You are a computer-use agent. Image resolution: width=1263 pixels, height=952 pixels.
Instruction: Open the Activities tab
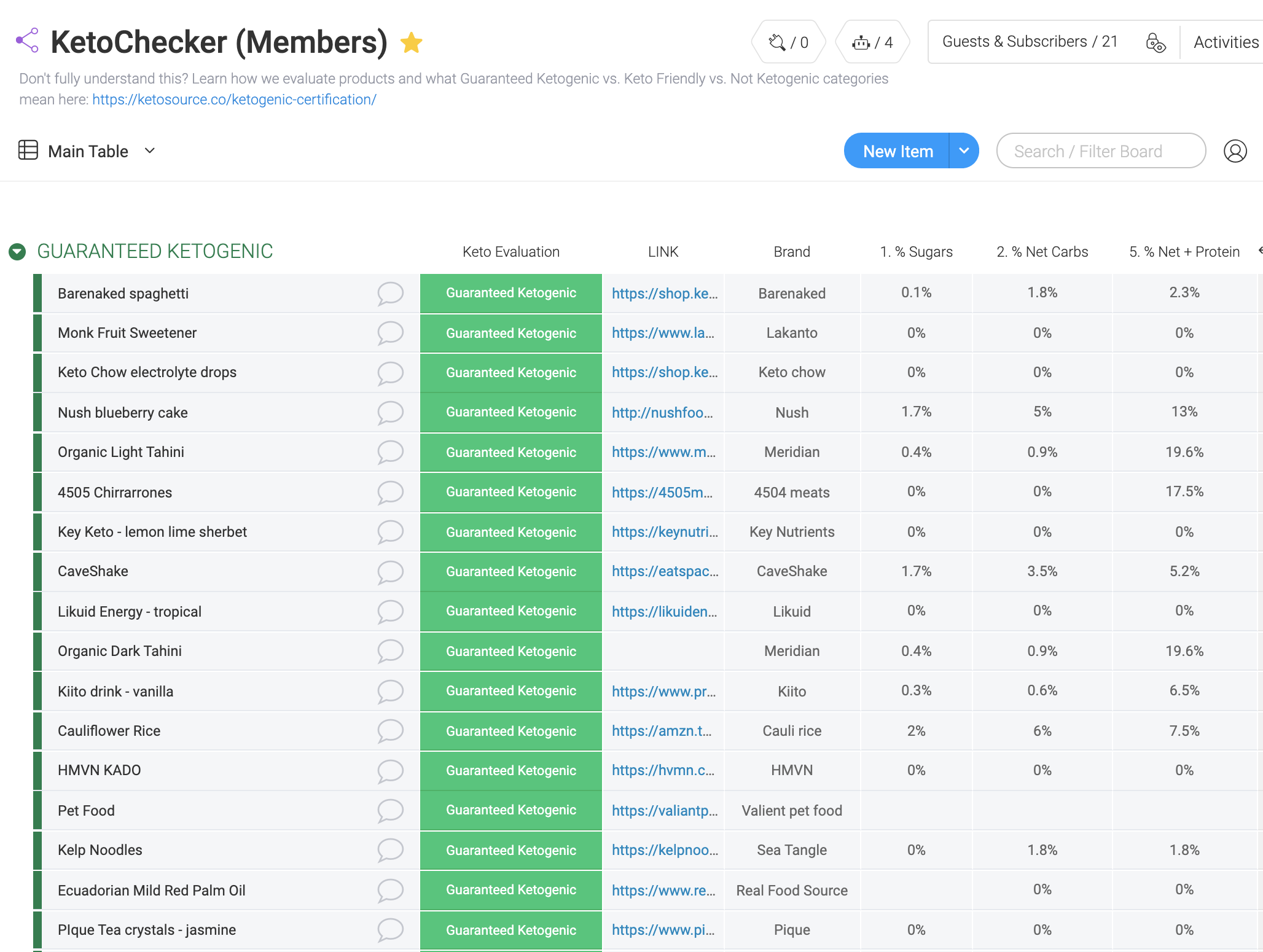1226,42
